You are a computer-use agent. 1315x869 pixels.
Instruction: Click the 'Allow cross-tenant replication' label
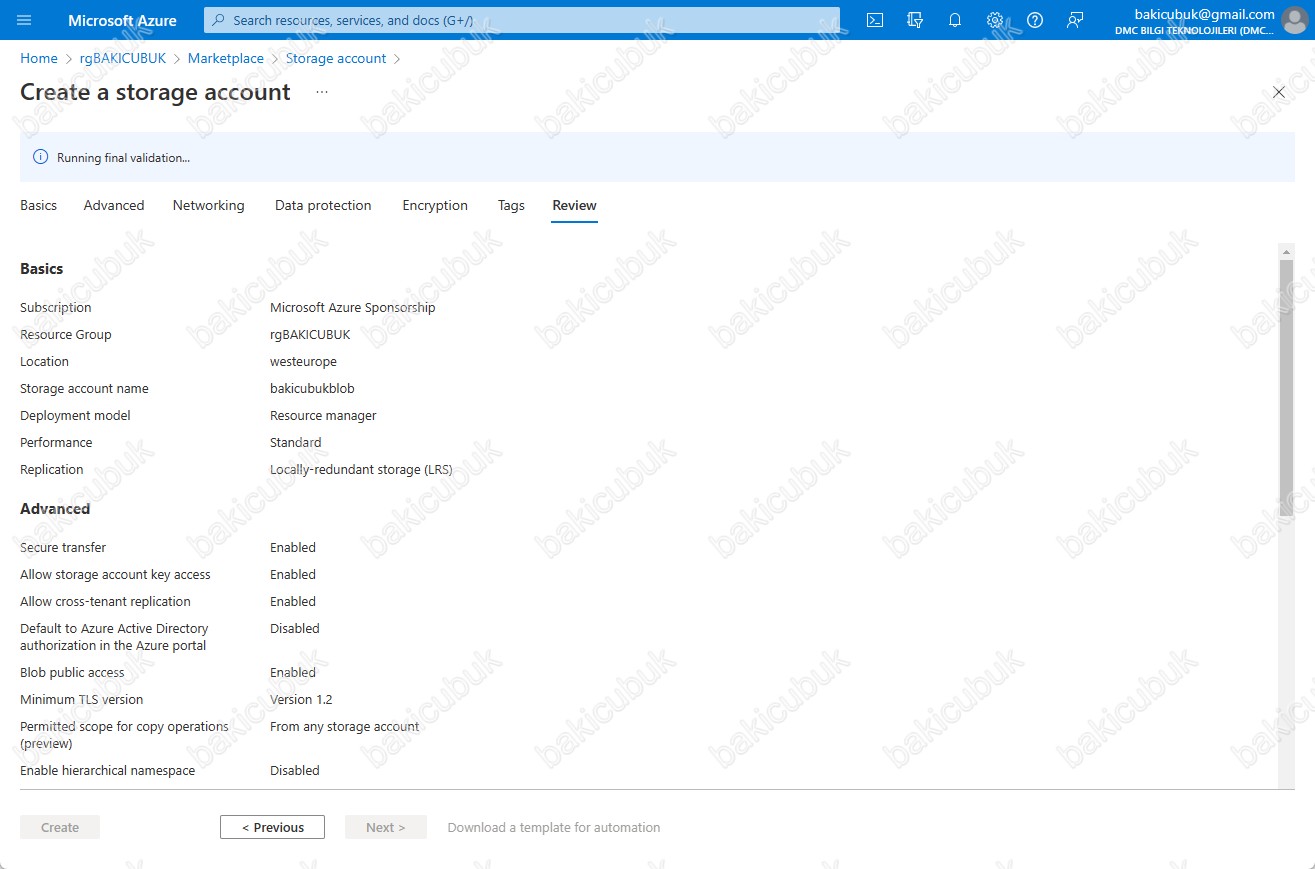(105, 602)
